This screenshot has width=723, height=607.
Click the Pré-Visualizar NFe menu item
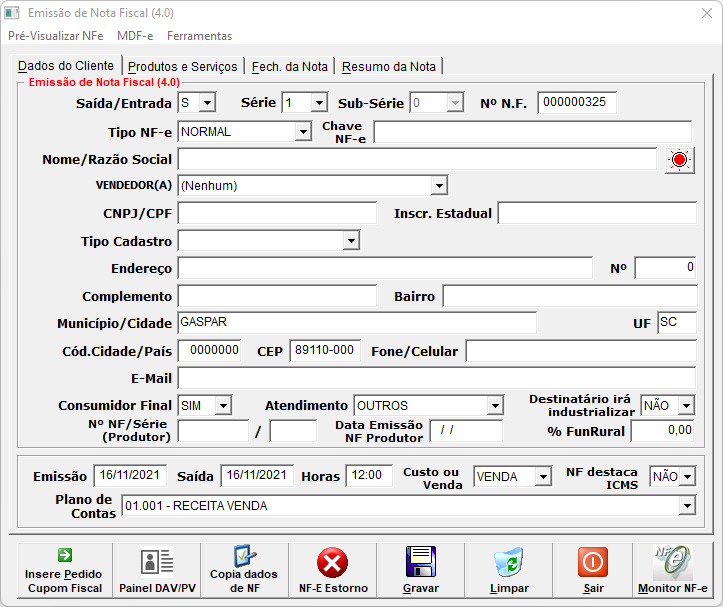point(56,36)
